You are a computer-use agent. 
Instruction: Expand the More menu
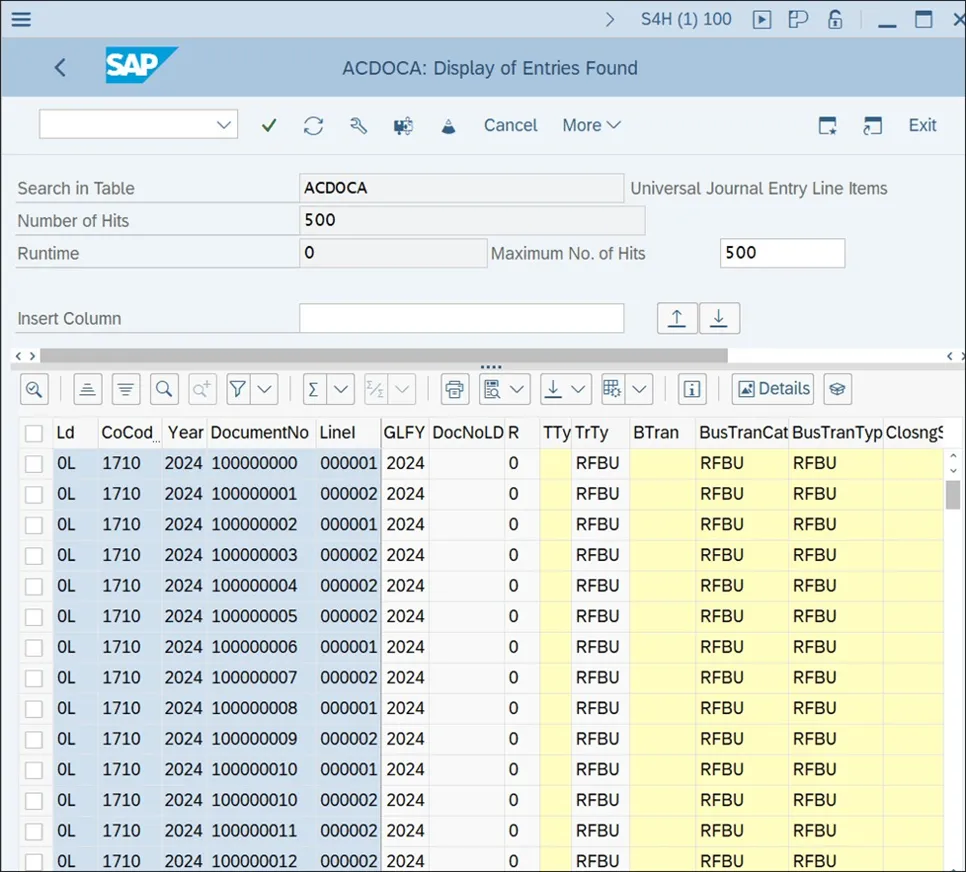(x=591, y=125)
